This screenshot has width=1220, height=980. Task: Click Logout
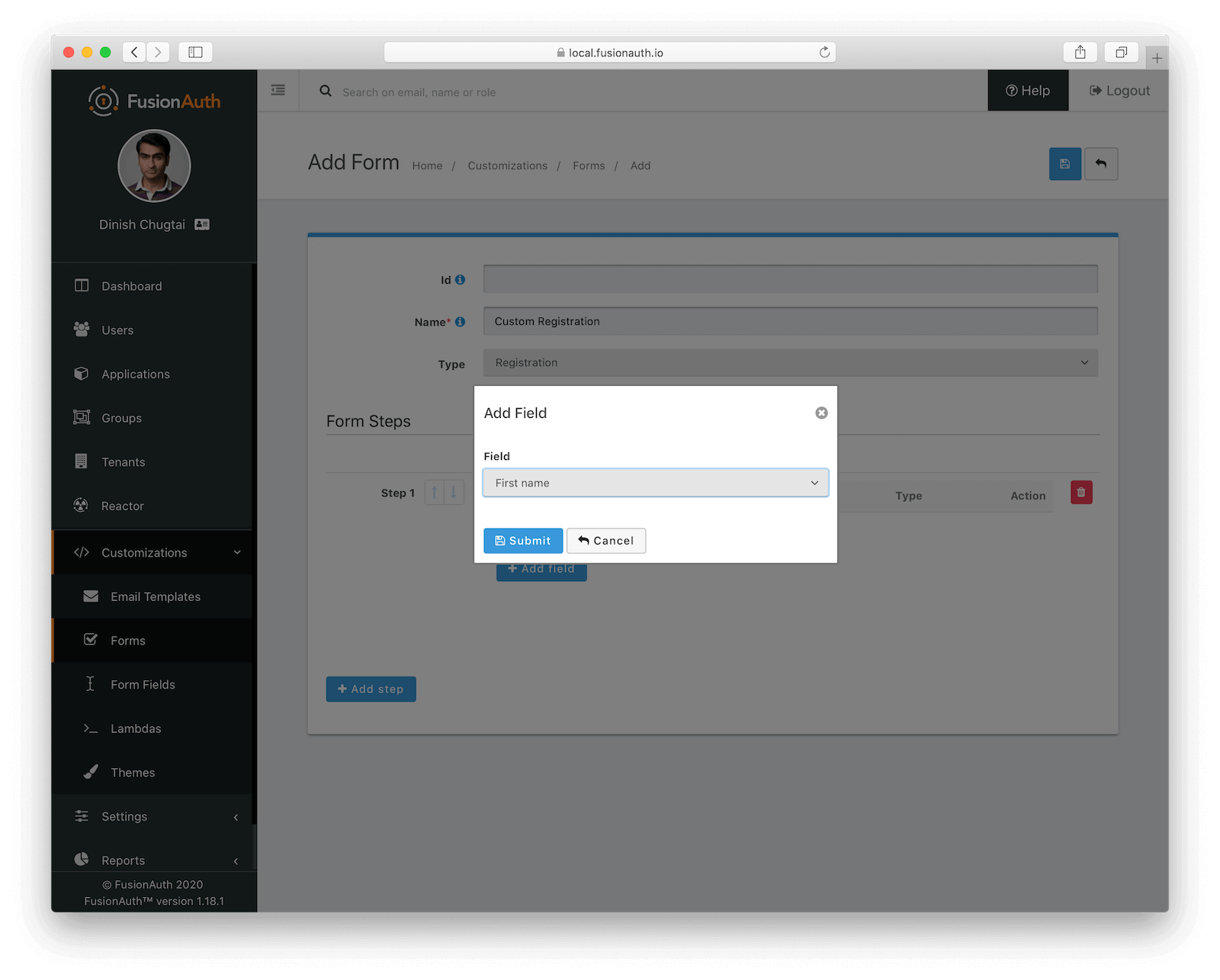click(x=1119, y=90)
